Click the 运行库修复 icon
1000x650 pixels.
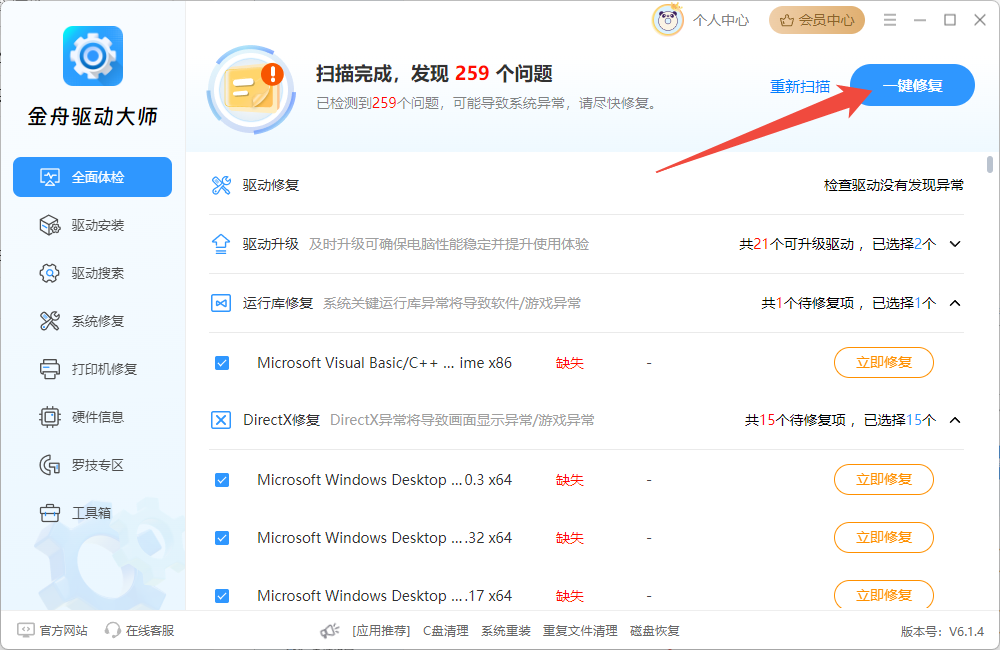coord(221,303)
